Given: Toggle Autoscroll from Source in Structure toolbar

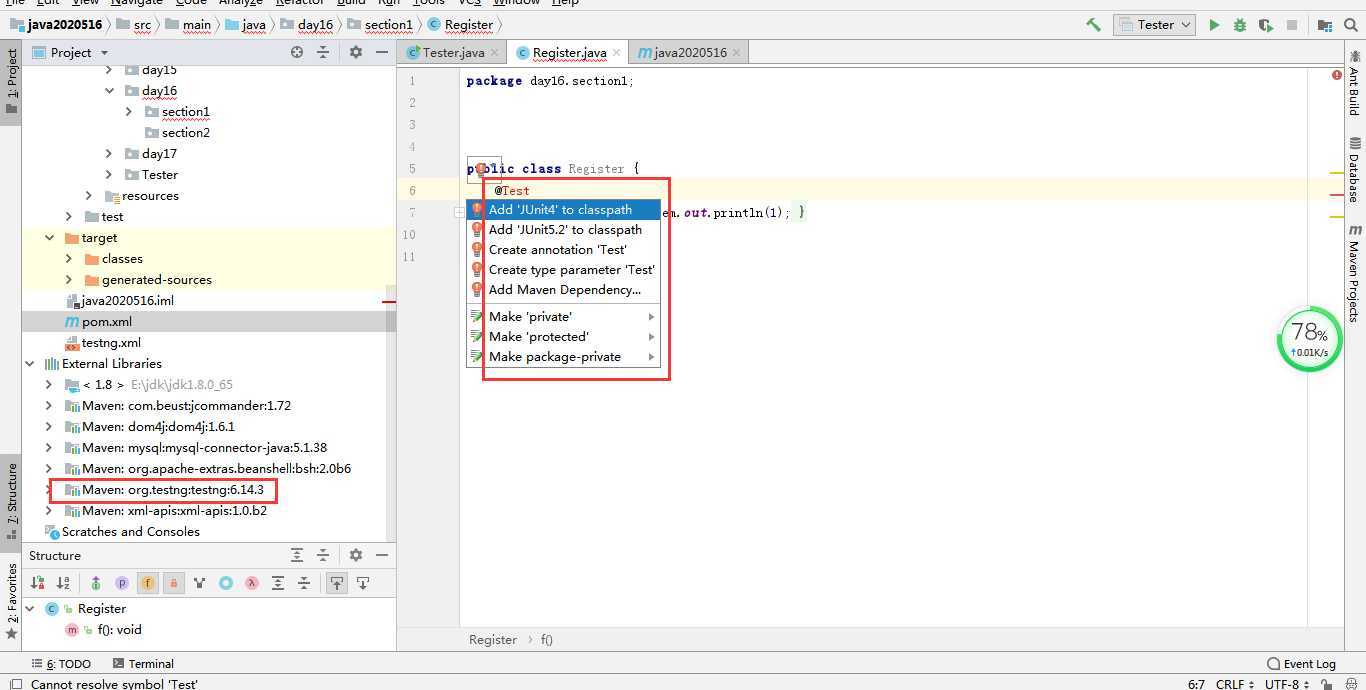Looking at the screenshot, I should [x=363, y=583].
